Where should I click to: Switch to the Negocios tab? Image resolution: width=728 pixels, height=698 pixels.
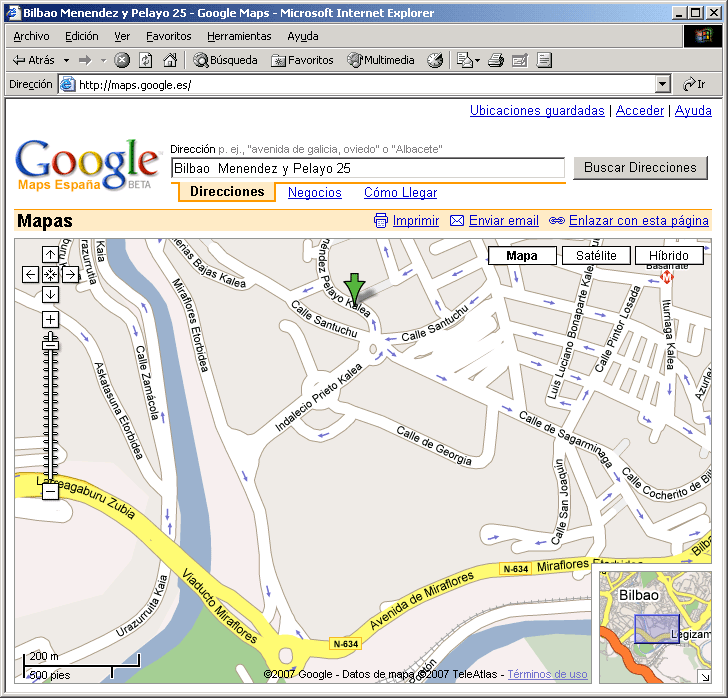point(314,193)
